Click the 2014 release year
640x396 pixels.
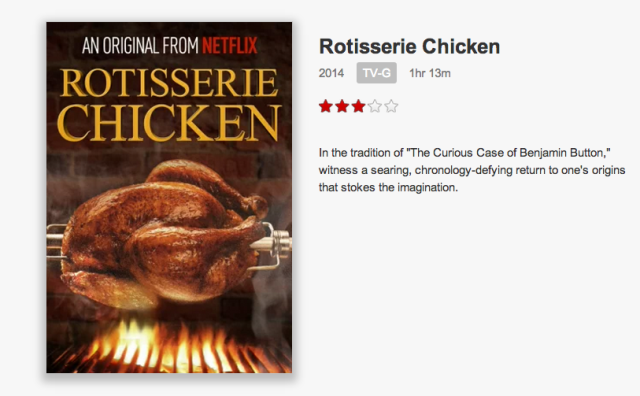(x=331, y=73)
